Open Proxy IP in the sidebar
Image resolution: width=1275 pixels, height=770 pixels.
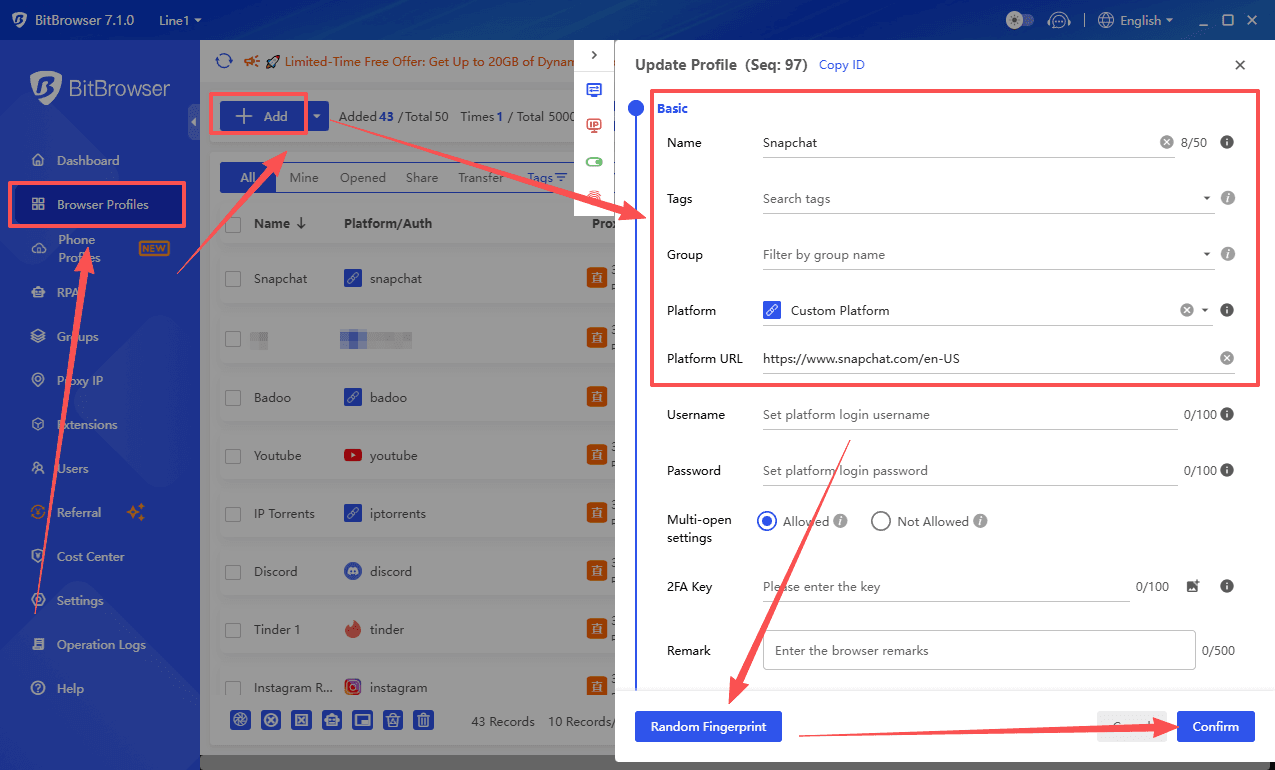point(80,381)
